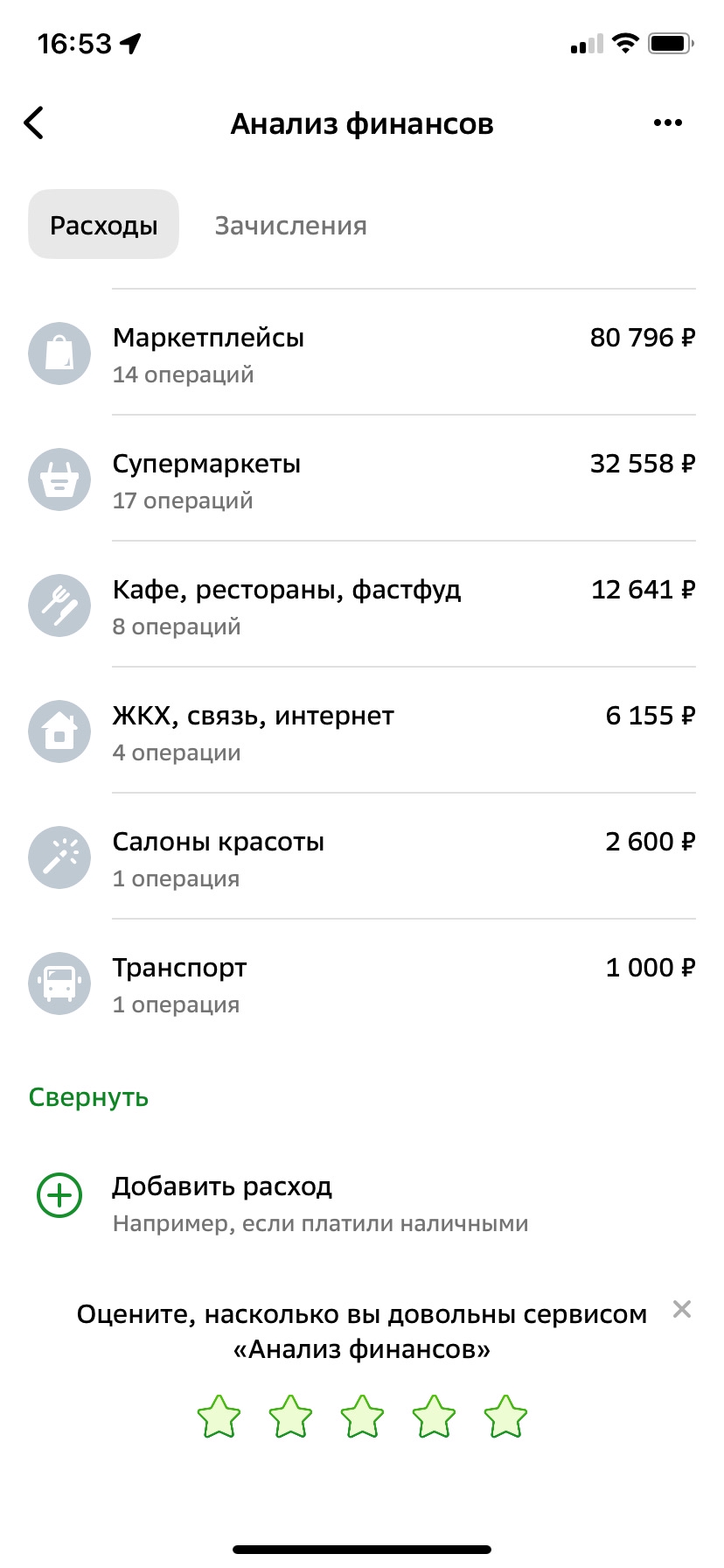Tap the cafes fork and knife icon

coord(59,605)
